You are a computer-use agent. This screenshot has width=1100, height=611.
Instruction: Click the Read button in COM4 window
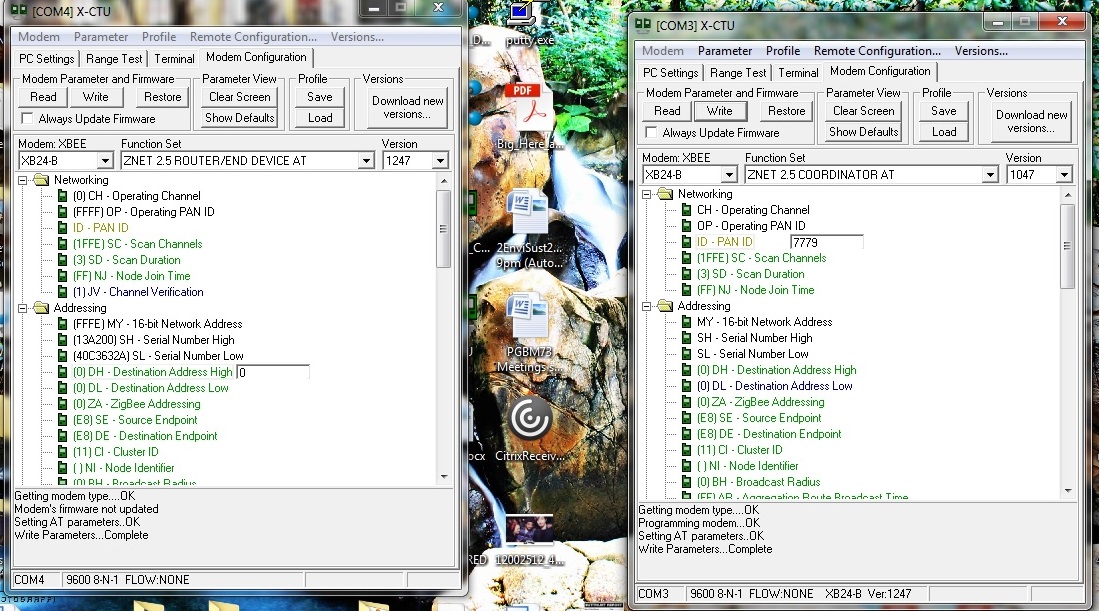[x=43, y=97]
